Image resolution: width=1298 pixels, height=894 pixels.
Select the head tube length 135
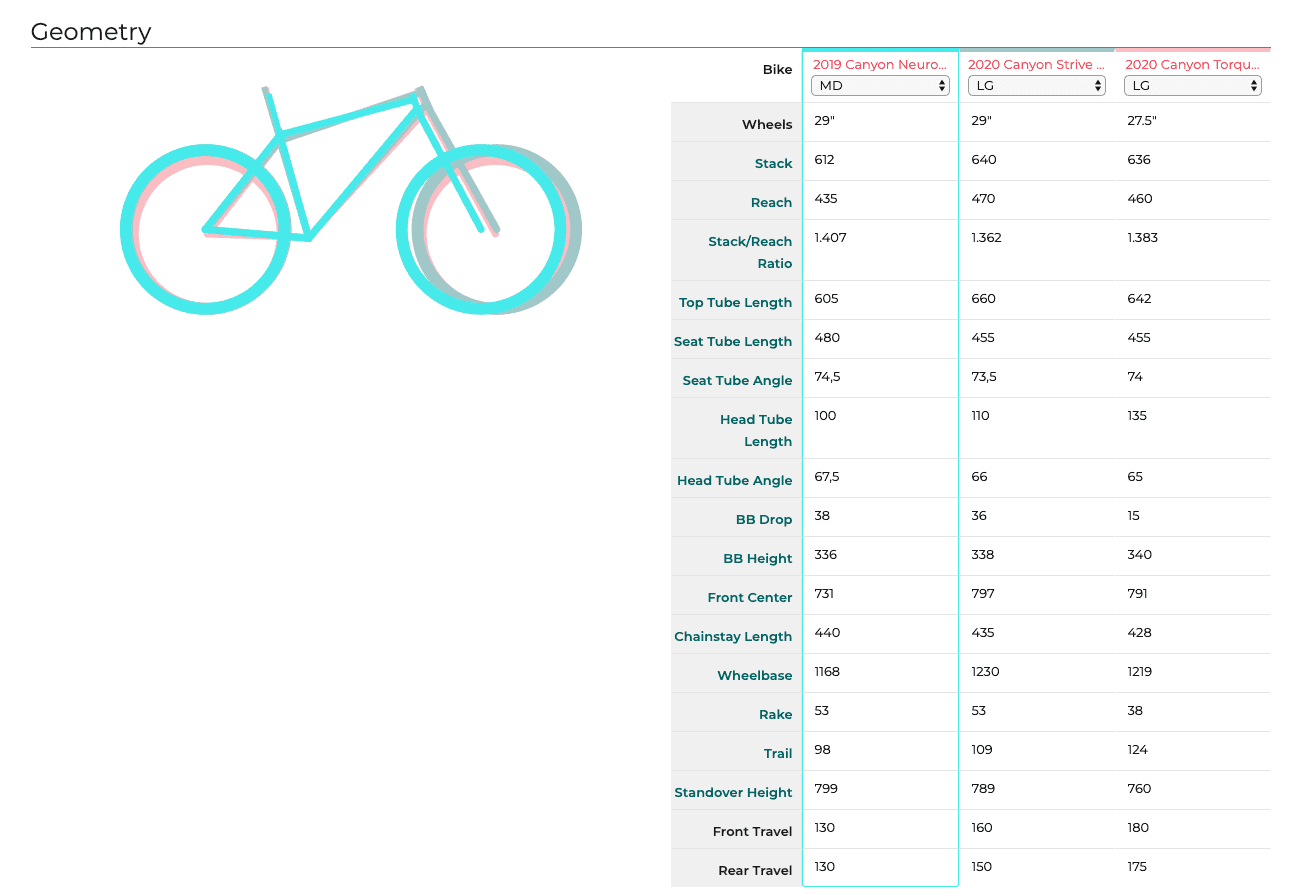(1137, 416)
